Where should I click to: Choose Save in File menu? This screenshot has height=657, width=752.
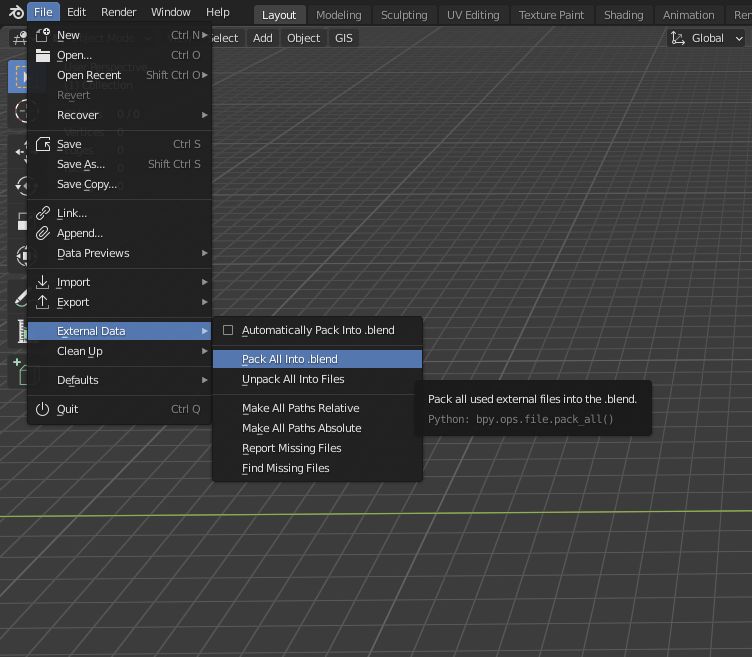pos(119,144)
